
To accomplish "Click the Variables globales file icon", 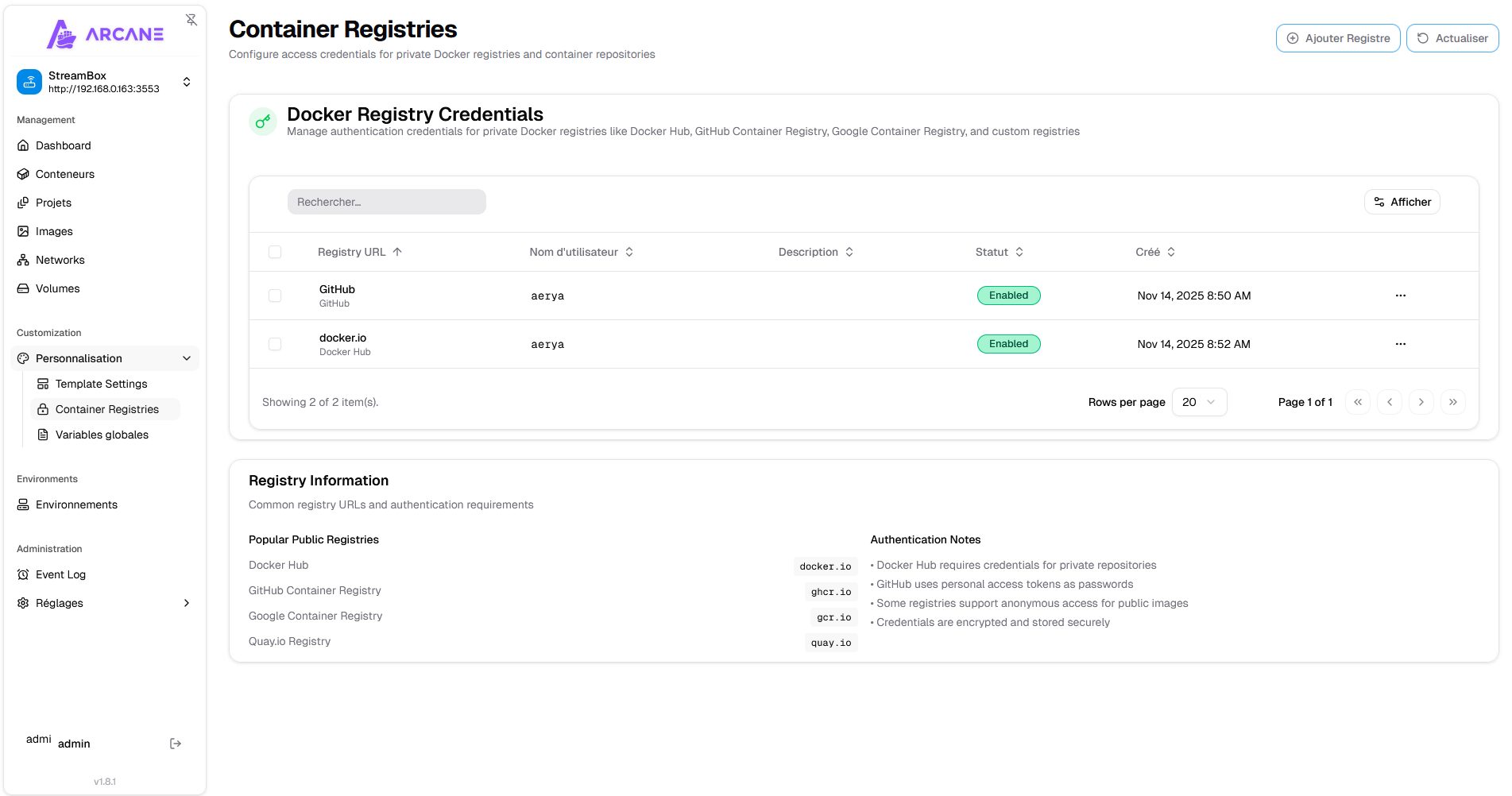I will pos(43,435).
